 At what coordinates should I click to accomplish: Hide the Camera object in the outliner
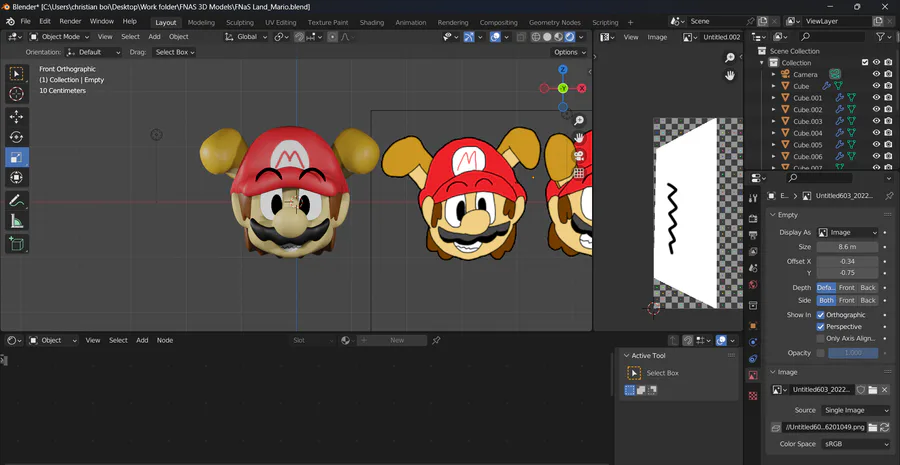click(876, 74)
